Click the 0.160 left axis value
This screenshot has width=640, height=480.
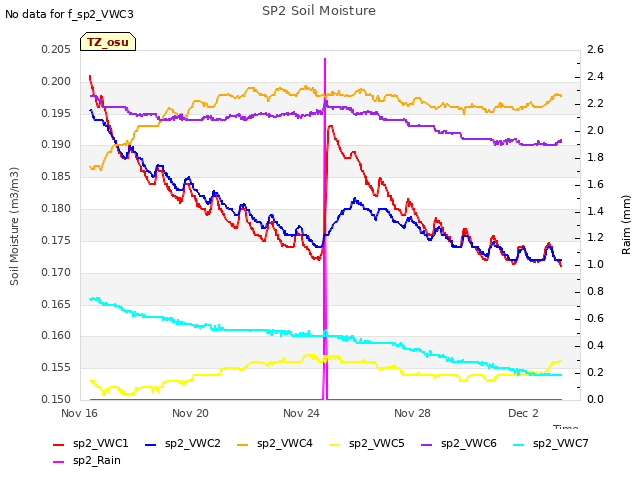[x=56, y=336]
